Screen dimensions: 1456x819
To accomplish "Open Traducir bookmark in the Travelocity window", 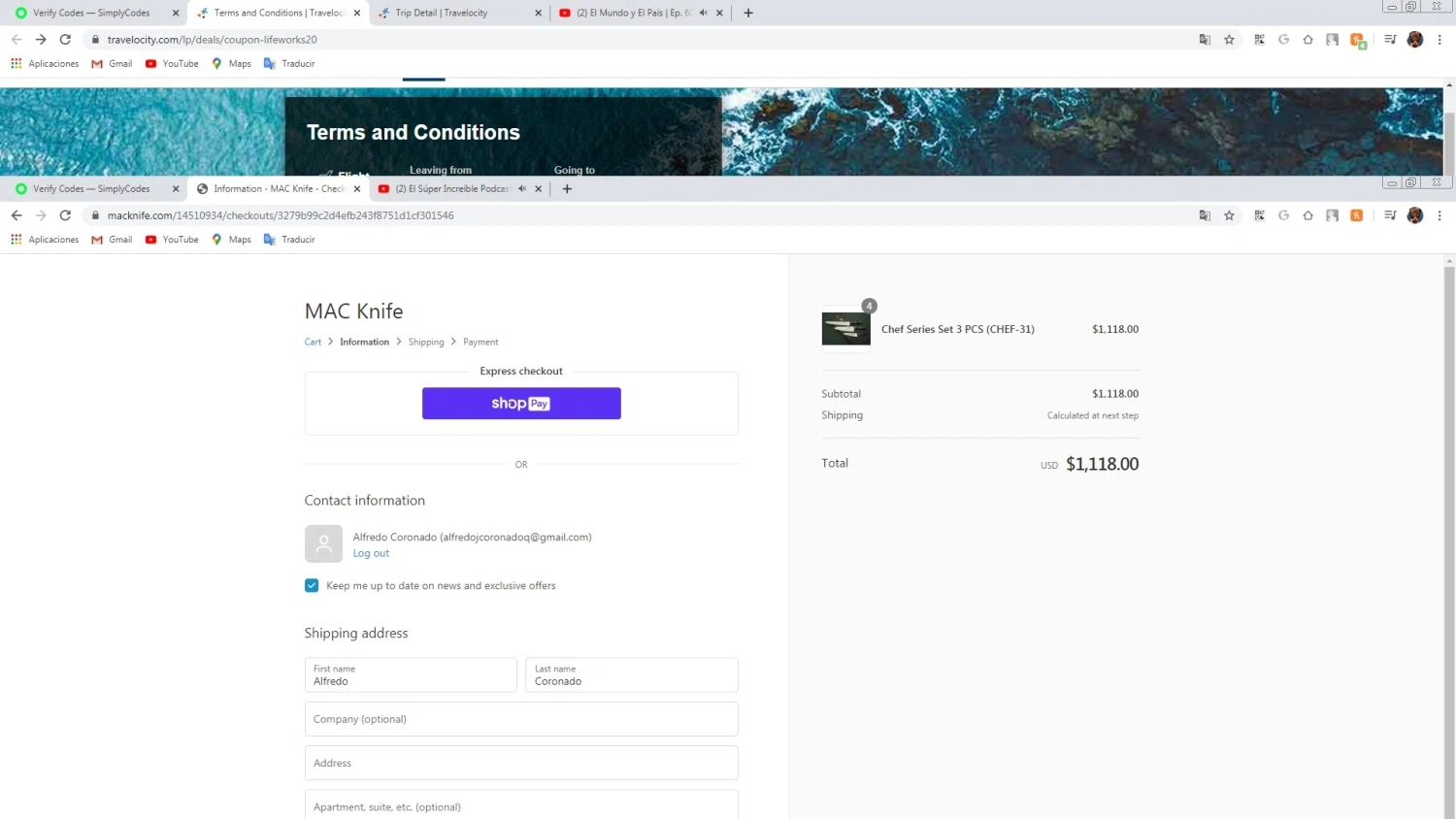I will tap(289, 64).
